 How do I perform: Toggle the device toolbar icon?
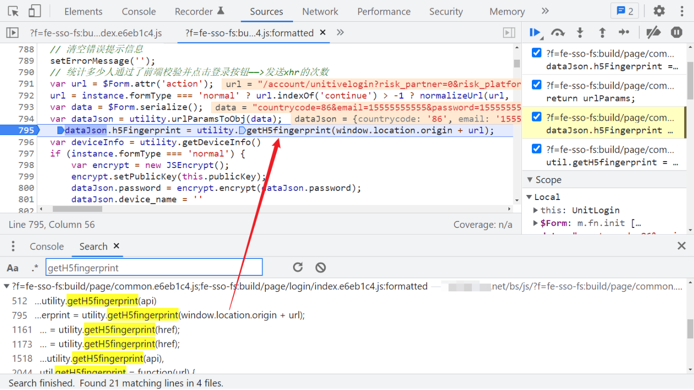click(x=35, y=11)
